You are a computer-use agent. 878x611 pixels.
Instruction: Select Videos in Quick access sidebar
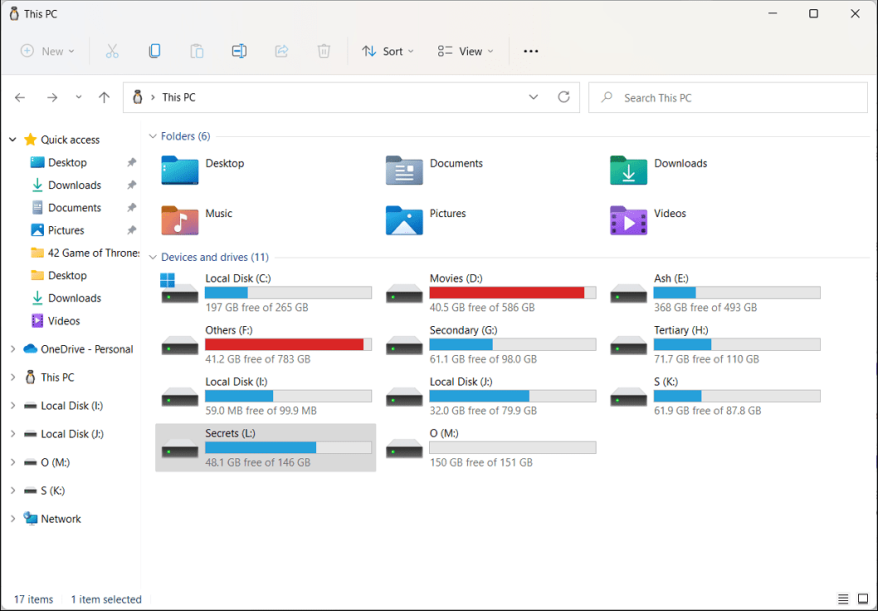tap(64, 321)
